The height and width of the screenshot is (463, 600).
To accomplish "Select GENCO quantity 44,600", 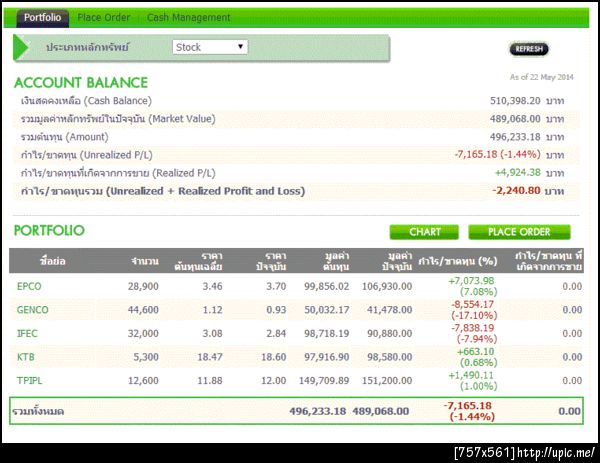I will click(143, 310).
